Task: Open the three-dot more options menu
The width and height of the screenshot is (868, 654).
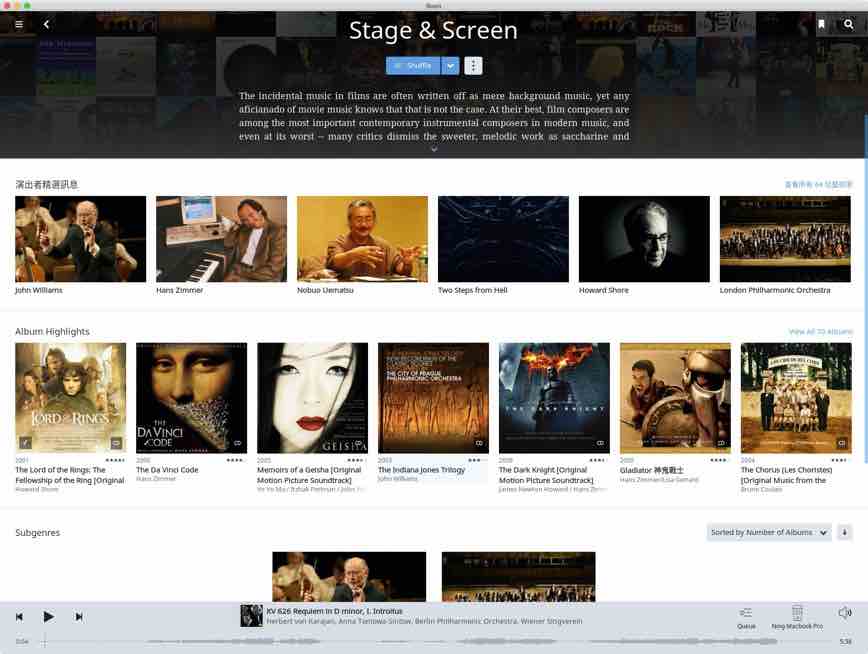Action: point(473,65)
